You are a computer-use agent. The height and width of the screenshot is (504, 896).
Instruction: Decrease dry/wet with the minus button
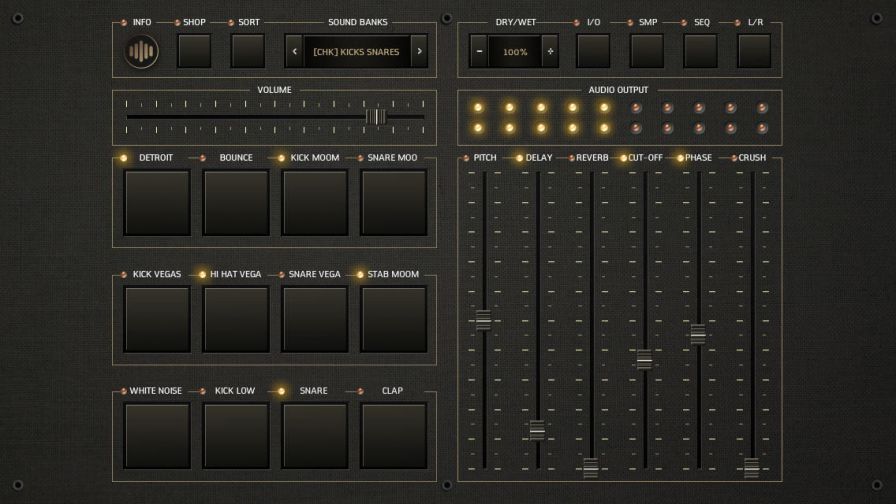pyautogui.click(x=479, y=52)
